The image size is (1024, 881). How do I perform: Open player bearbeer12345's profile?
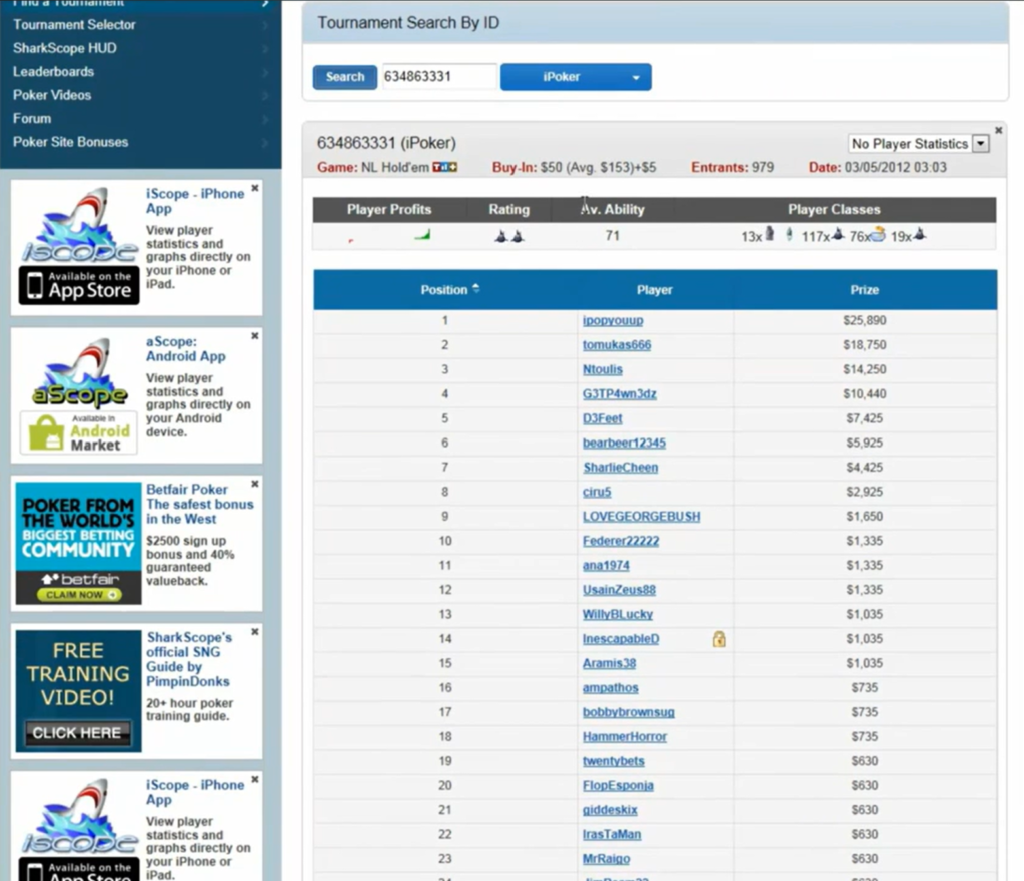click(x=624, y=443)
